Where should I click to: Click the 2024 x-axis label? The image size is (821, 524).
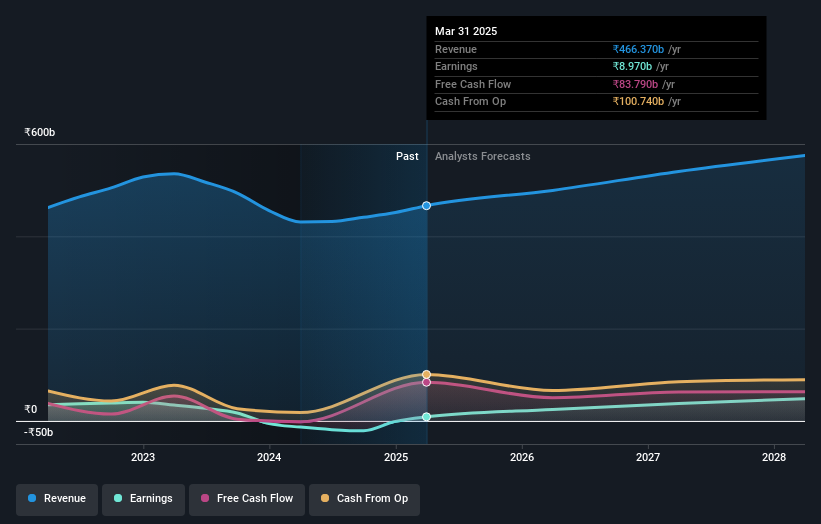coord(269,457)
